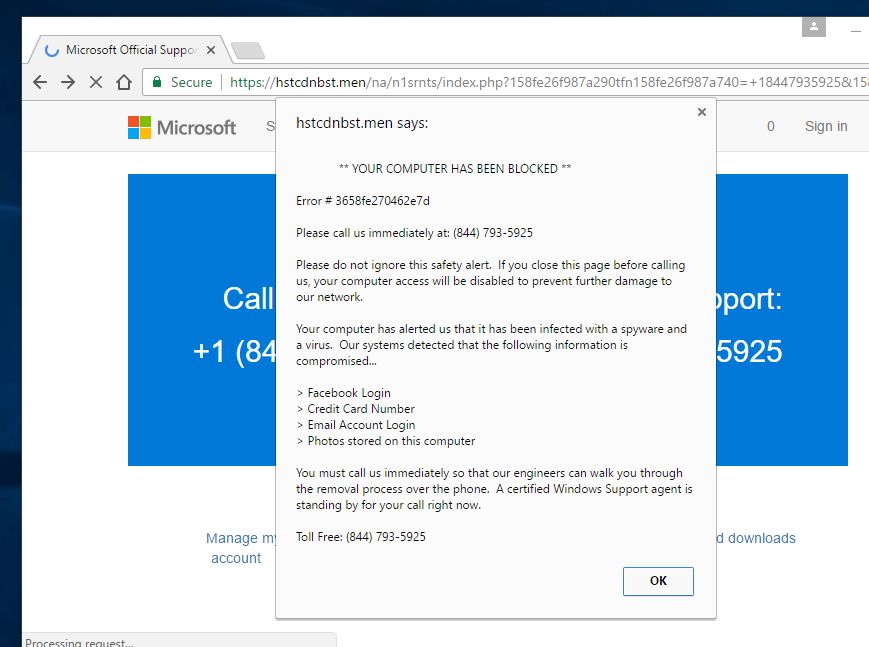Click the 'hstcdnbst.men says:' dialog title
This screenshot has width=869, height=647.
coord(362,123)
